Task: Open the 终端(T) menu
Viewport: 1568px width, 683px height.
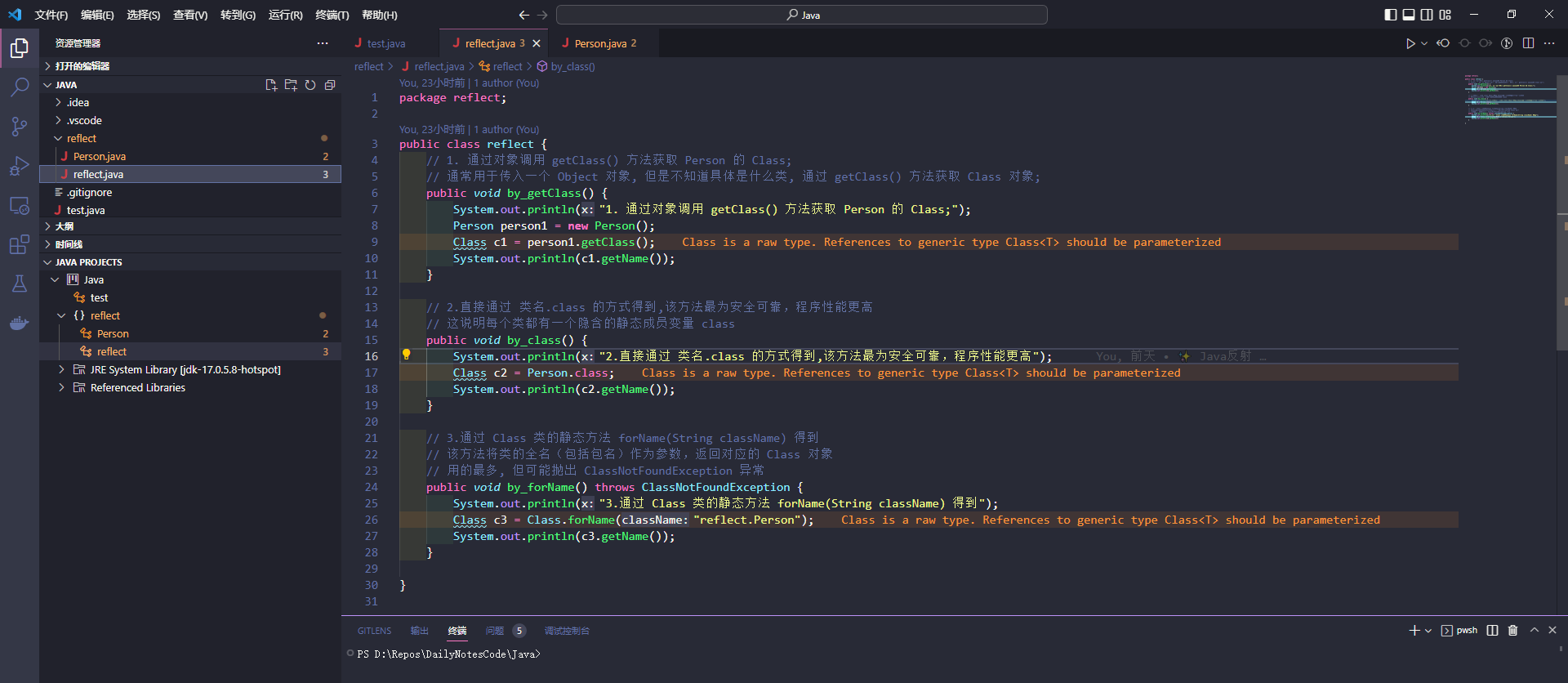Action: (332, 15)
